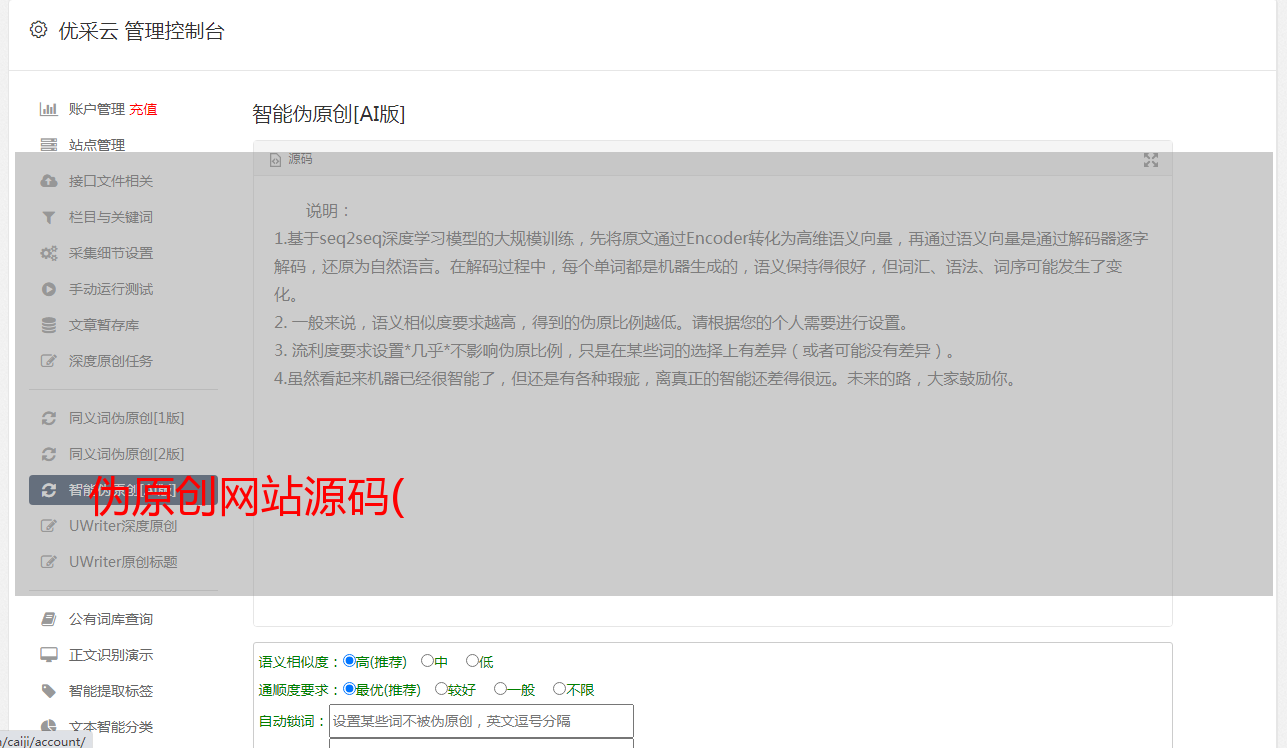Click the input box below the 自动锁词 field
This screenshot has height=748, width=1287.
point(481,743)
